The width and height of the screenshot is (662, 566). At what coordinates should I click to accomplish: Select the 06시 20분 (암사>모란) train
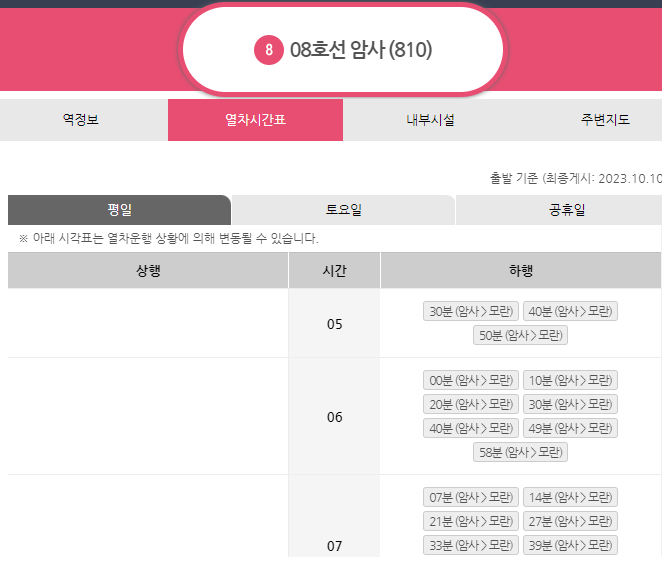[471, 404]
